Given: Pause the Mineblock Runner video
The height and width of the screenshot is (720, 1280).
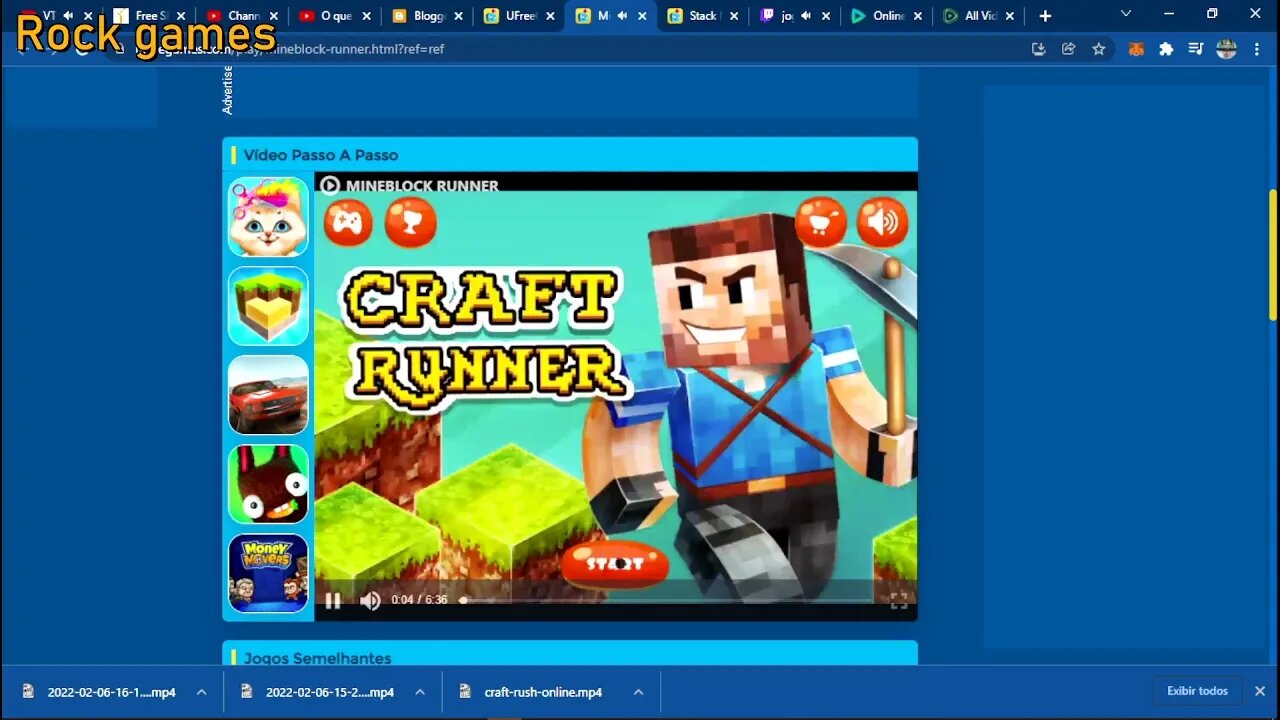Looking at the screenshot, I should (333, 600).
